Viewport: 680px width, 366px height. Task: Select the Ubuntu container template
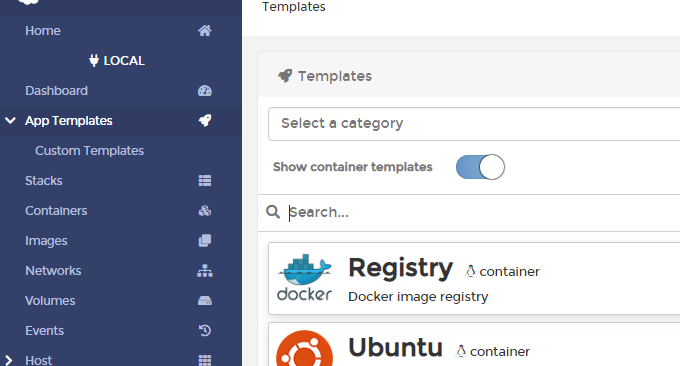(x=474, y=344)
